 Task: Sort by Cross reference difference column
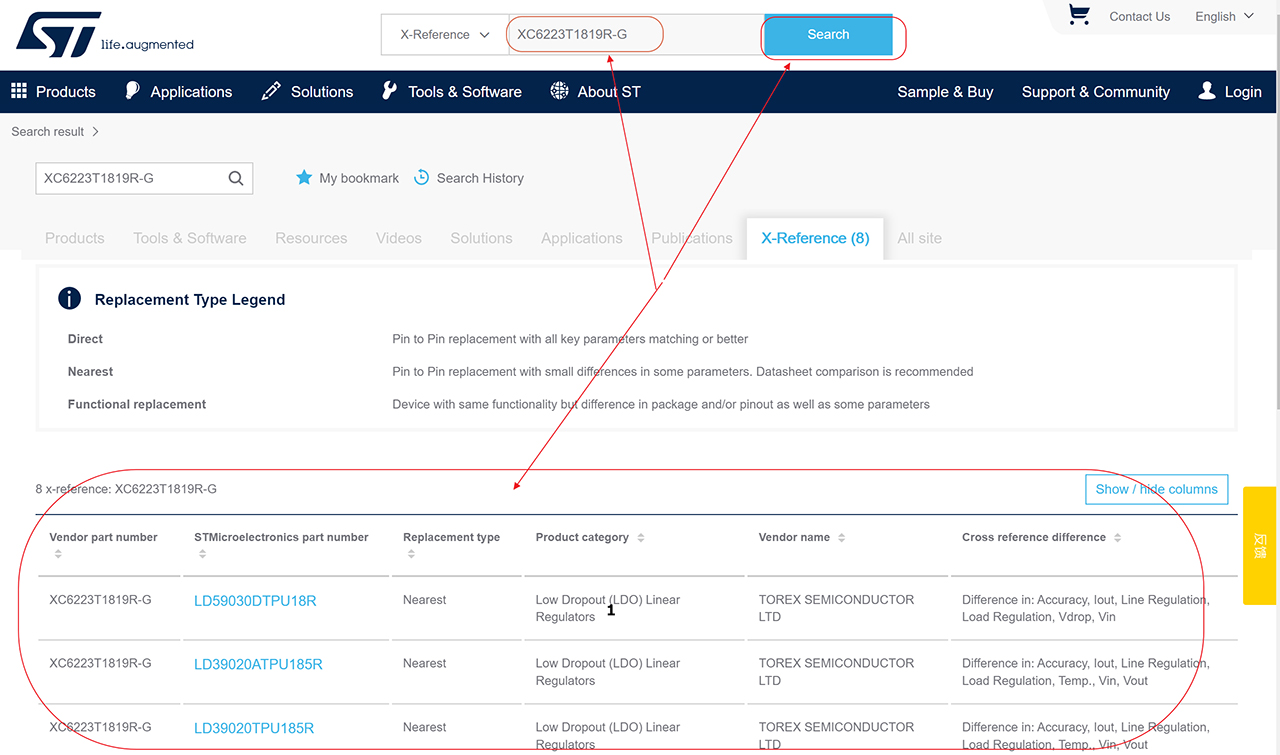pos(1117,538)
